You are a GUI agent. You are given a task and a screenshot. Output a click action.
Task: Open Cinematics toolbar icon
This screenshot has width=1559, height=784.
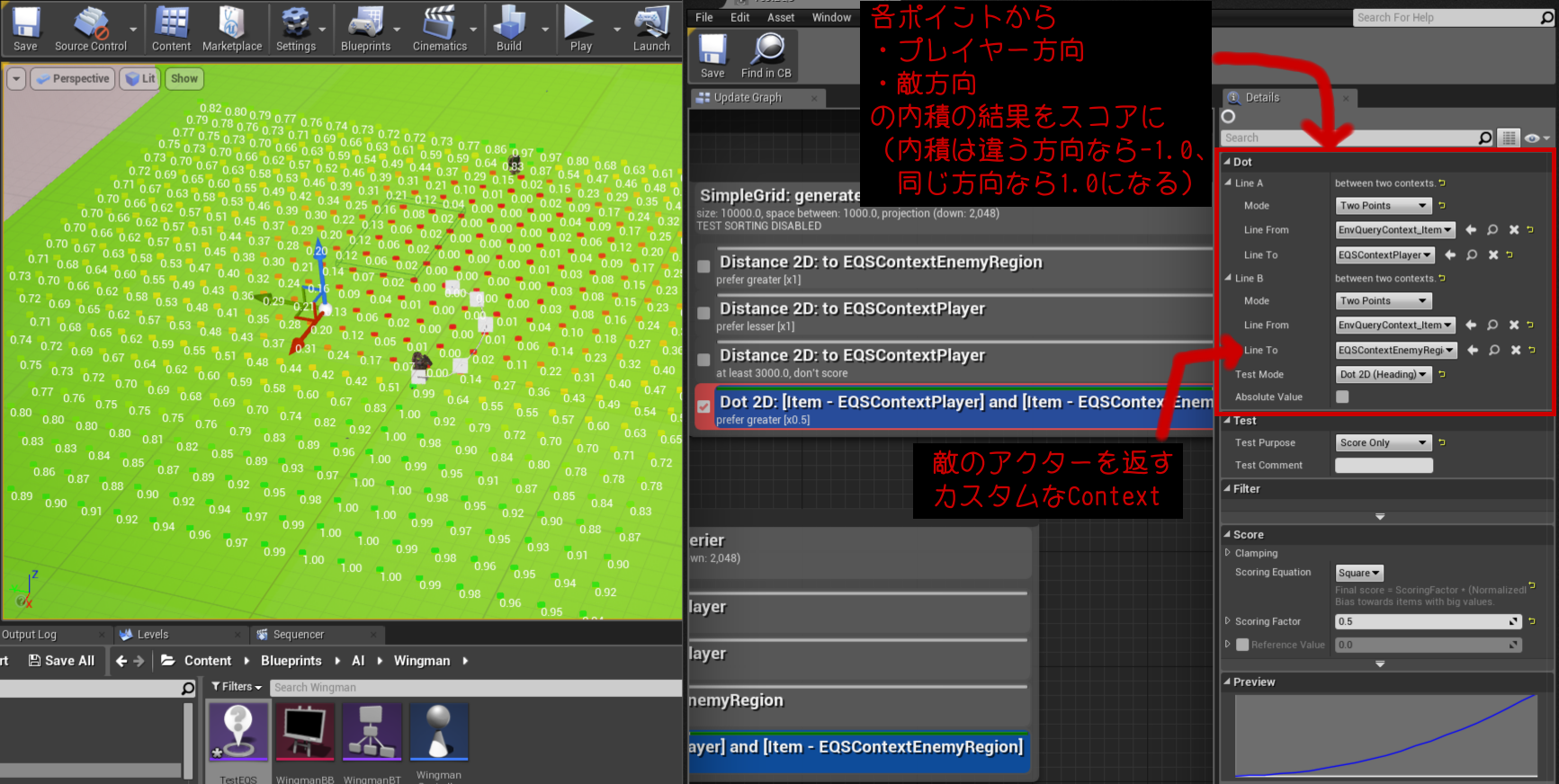439,28
